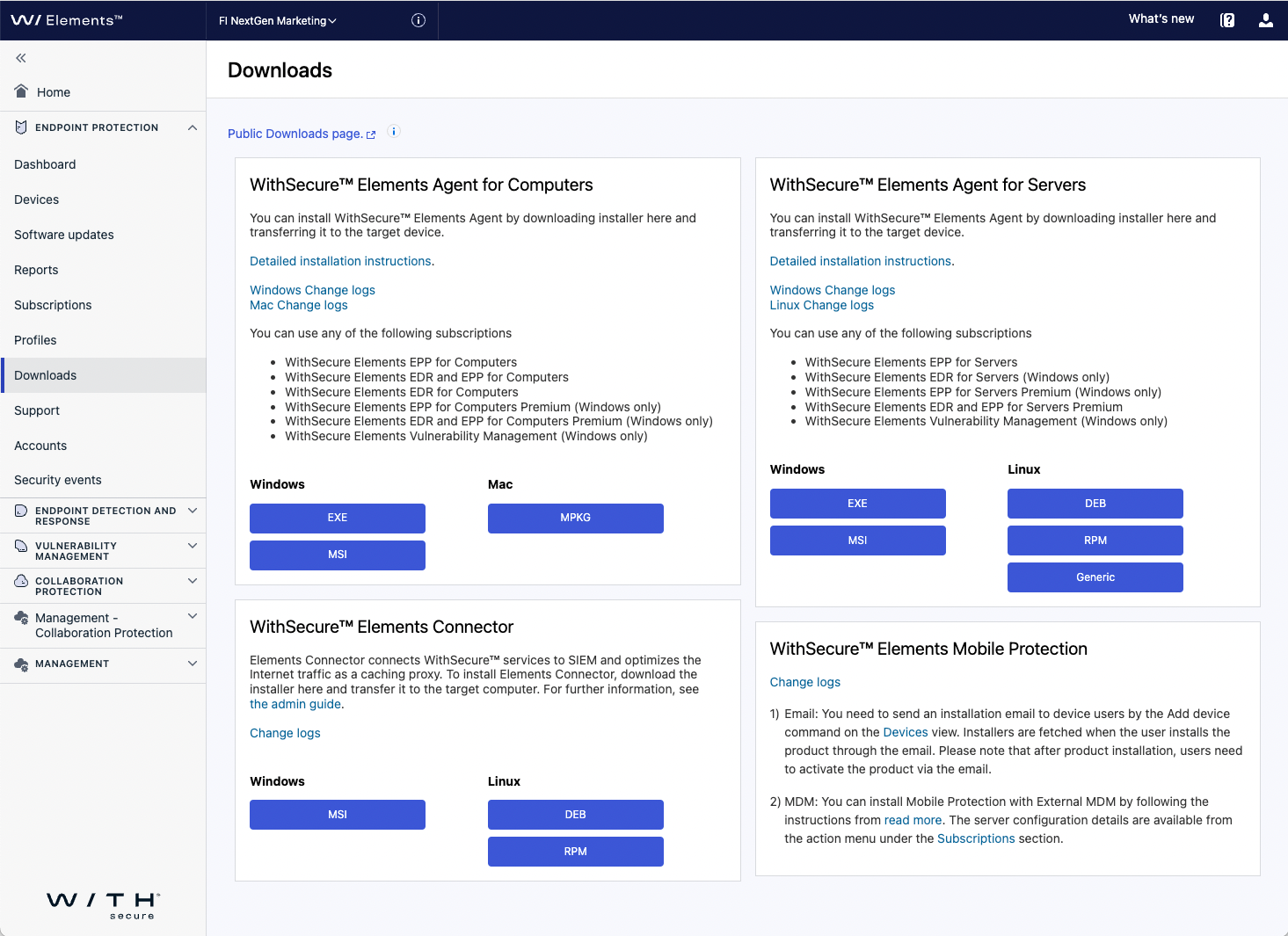Viewport: 1288px width, 936px height.
Task: Click the Endpoint Protection shield icon
Action: pyautogui.click(x=20, y=127)
